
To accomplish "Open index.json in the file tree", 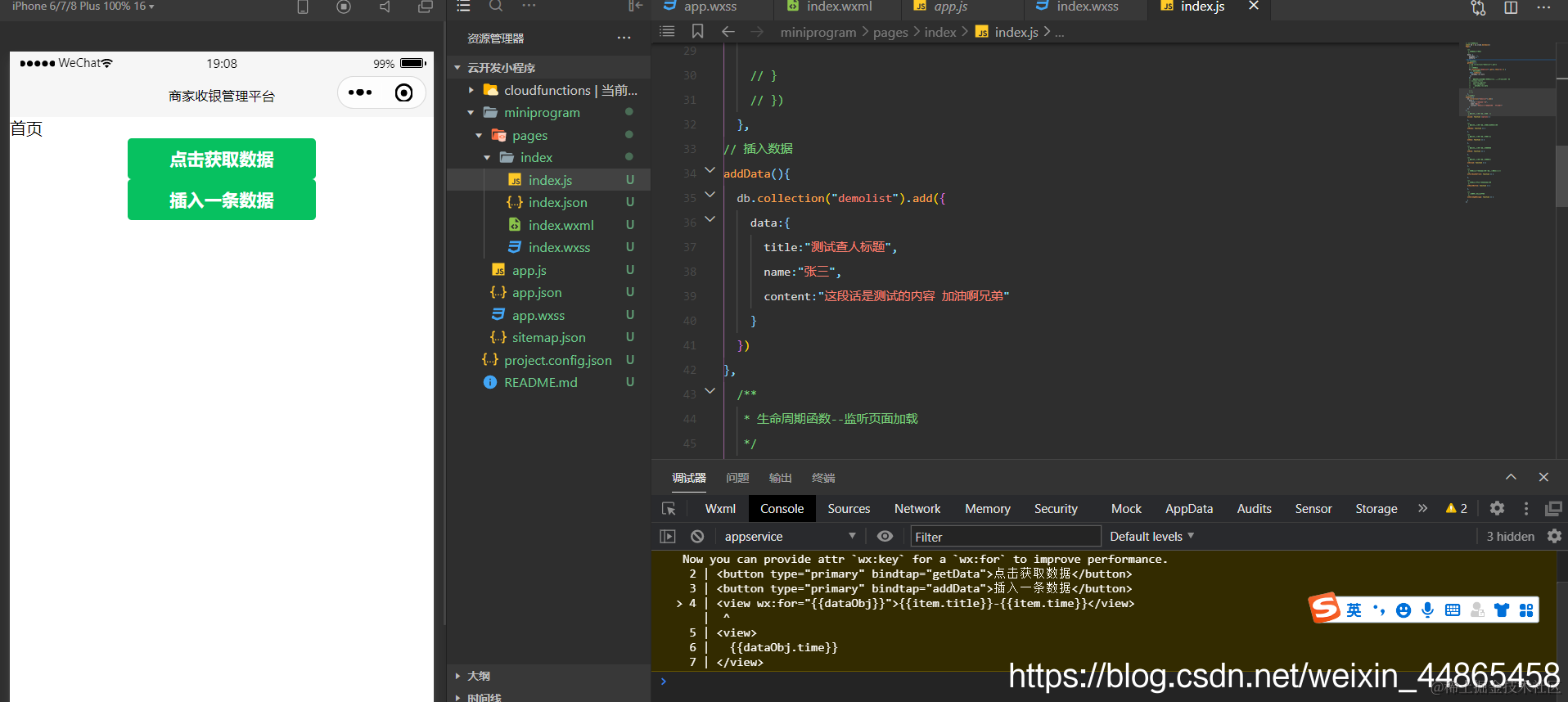I will tap(557, 202).
